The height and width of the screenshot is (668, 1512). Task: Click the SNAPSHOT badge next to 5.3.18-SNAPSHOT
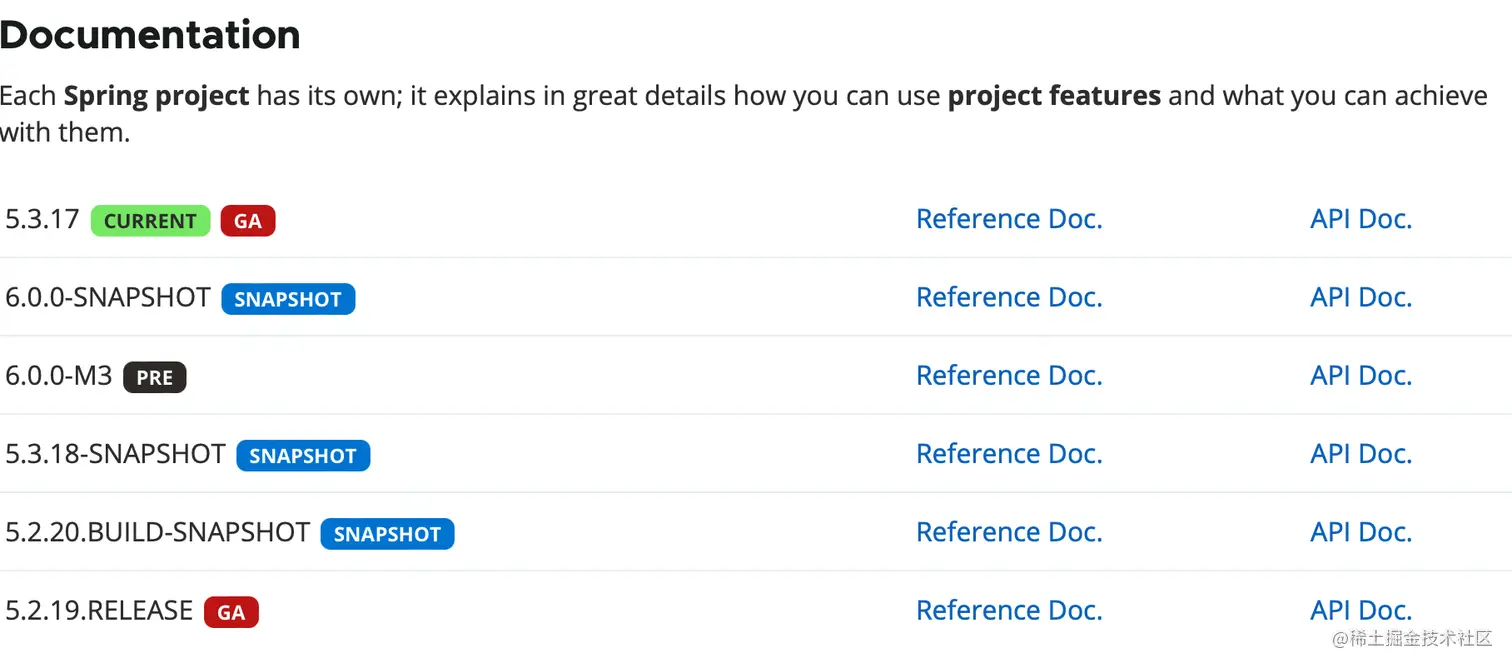click(303, 456)
